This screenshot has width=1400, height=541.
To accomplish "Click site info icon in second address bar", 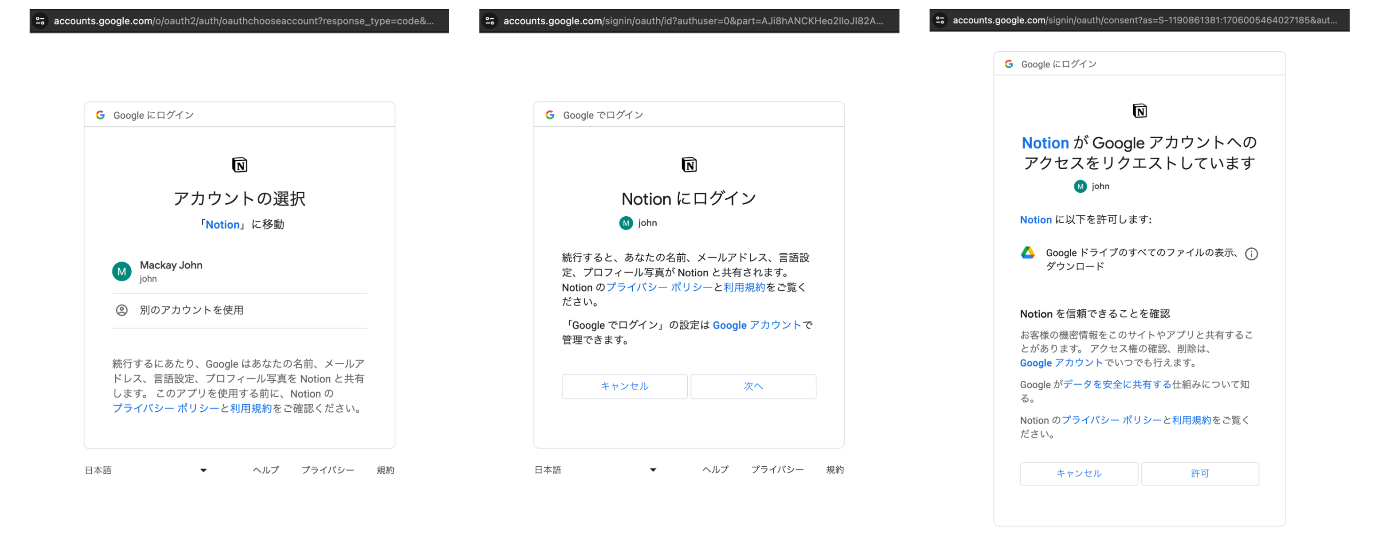I will coord(490,20).
